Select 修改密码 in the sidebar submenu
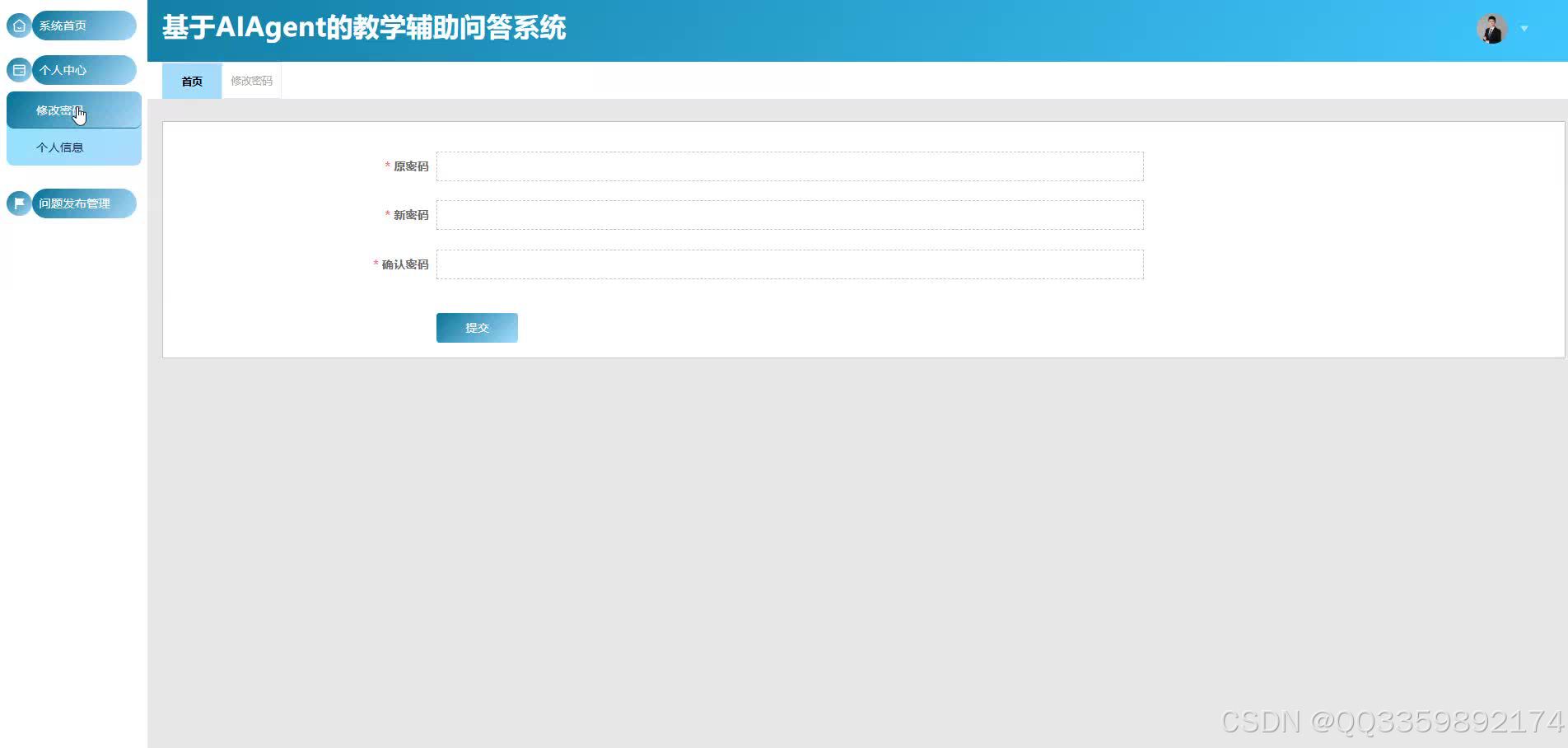Viewport: 1568px width, 748px height. pos(74,110)
